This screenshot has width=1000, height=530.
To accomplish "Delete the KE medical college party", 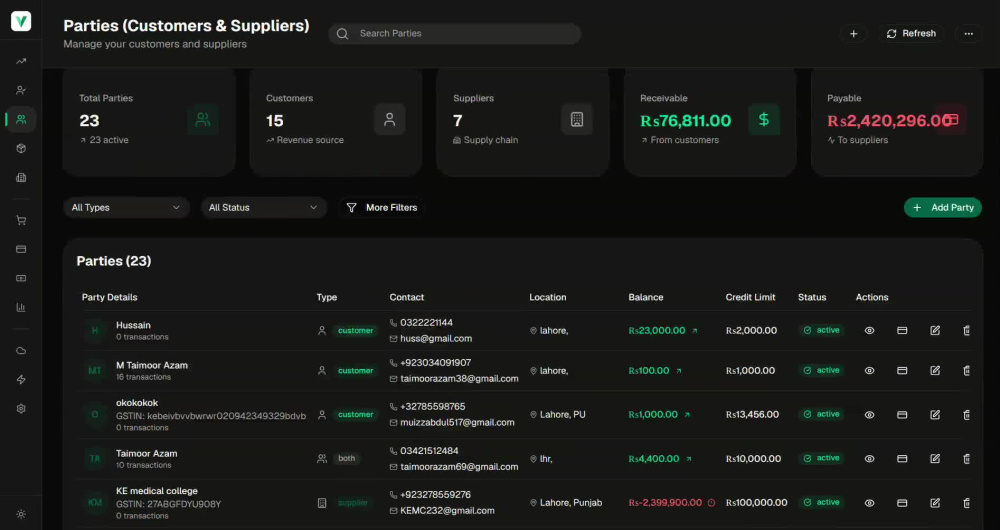I will [966, 503].
